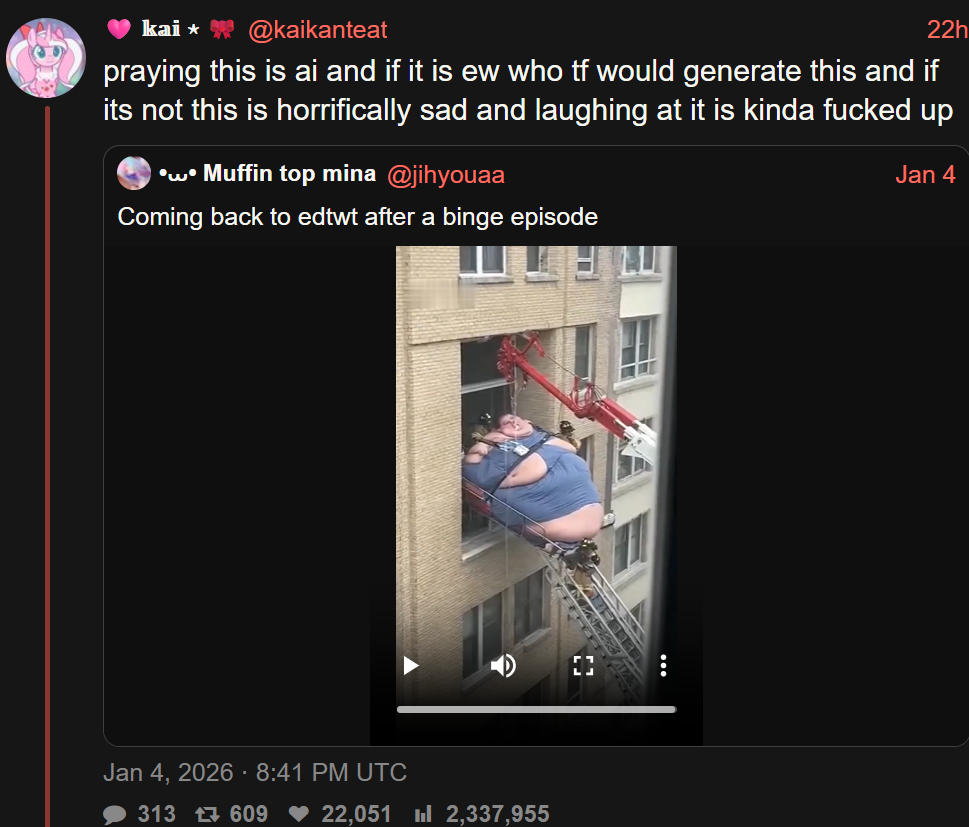
Task: Click the 'Muffin top mina' display name
Action: 289,174
